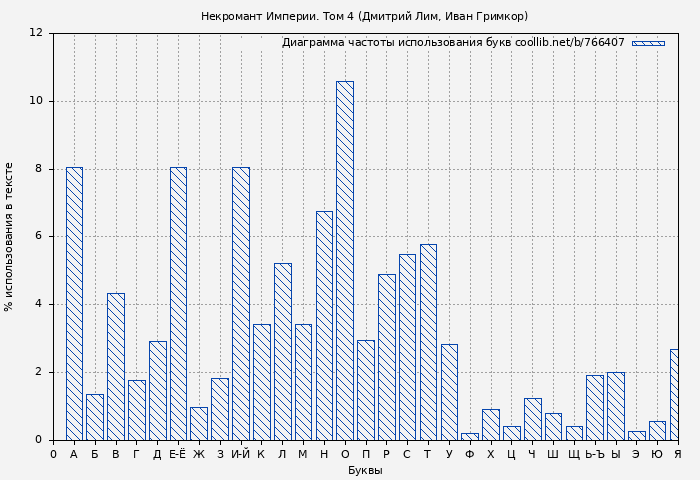
Task: Click the bar for letter Р
Action: (x=386, y=357)
